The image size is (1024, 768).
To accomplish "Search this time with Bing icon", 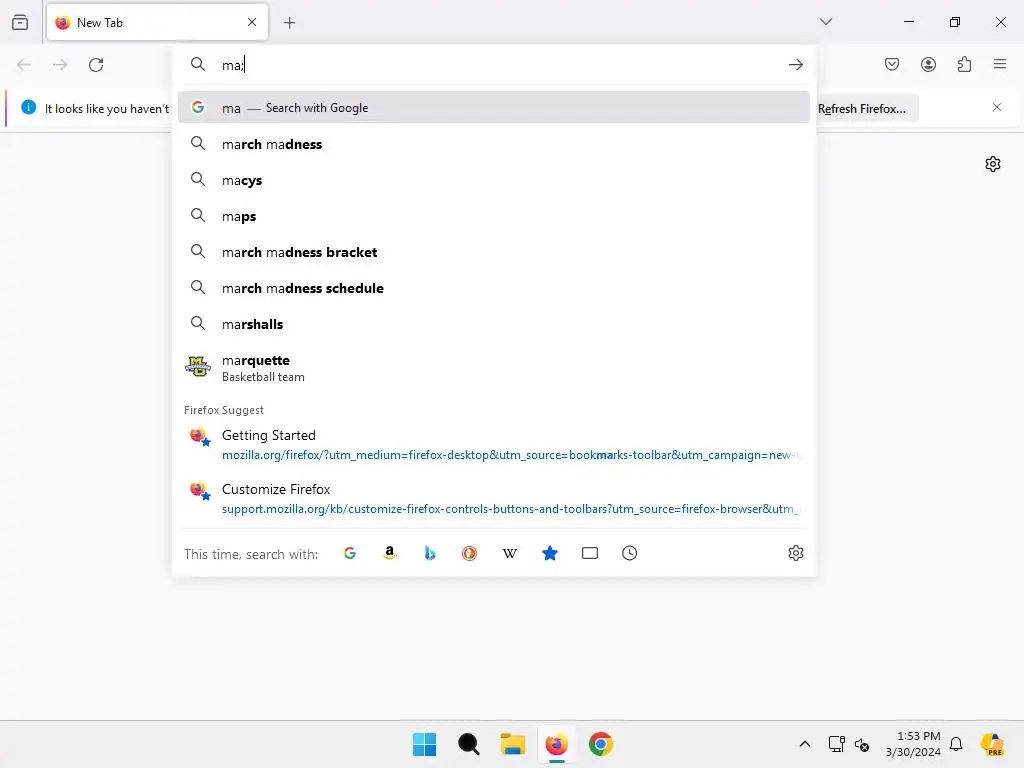I will click(430, 553).
